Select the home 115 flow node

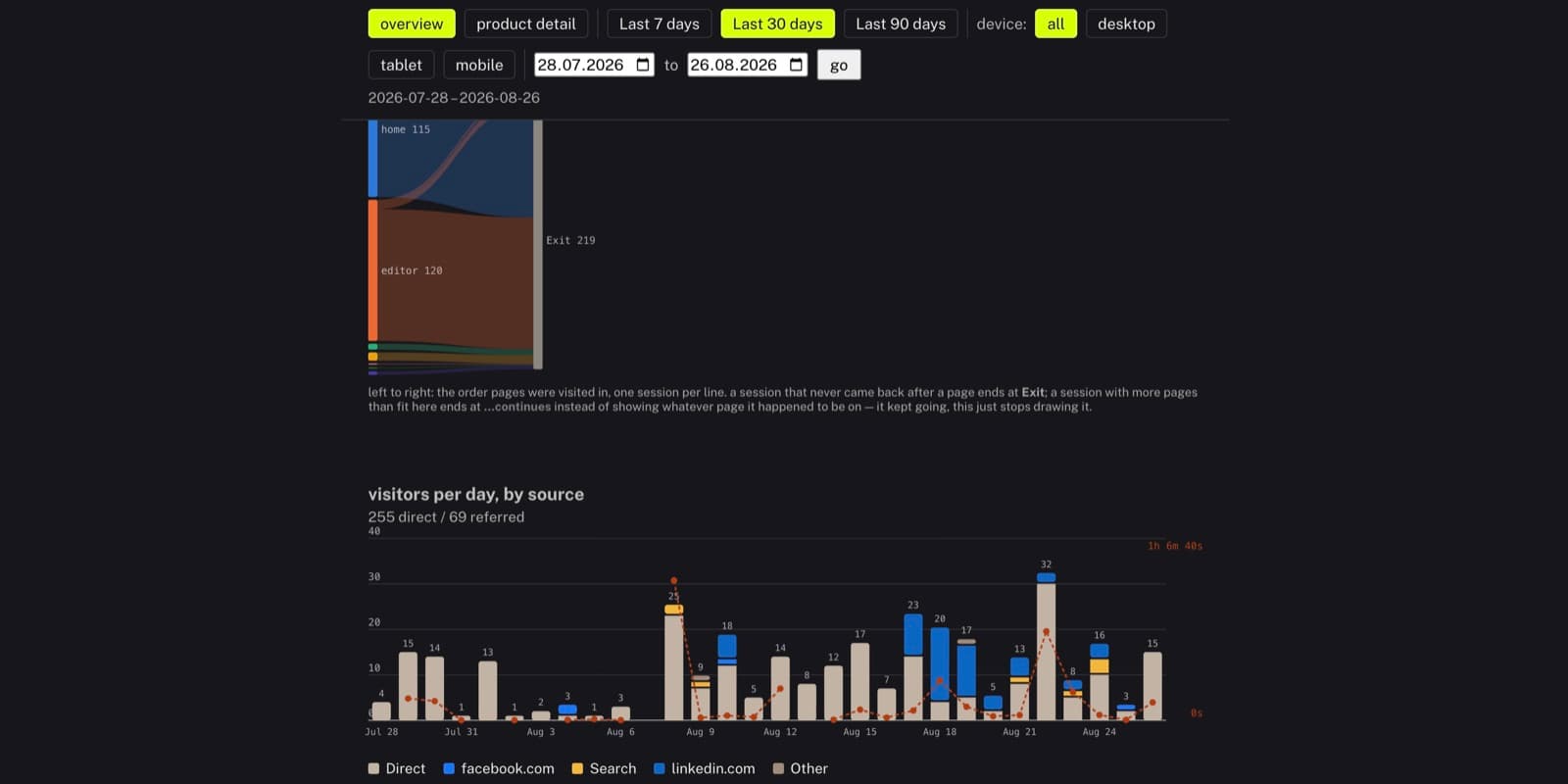[372, 159]
